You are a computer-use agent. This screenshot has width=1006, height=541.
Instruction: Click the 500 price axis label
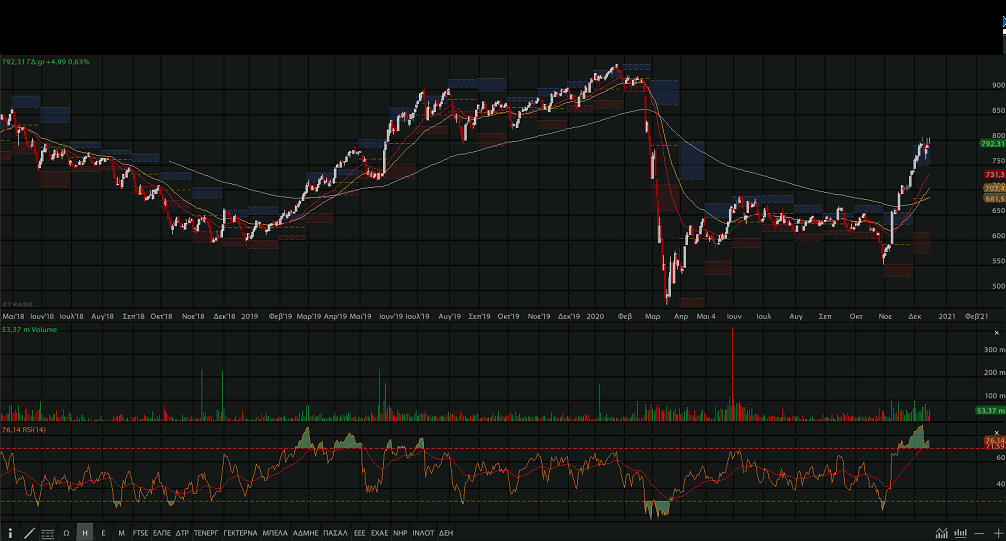[x=998, y=286]
